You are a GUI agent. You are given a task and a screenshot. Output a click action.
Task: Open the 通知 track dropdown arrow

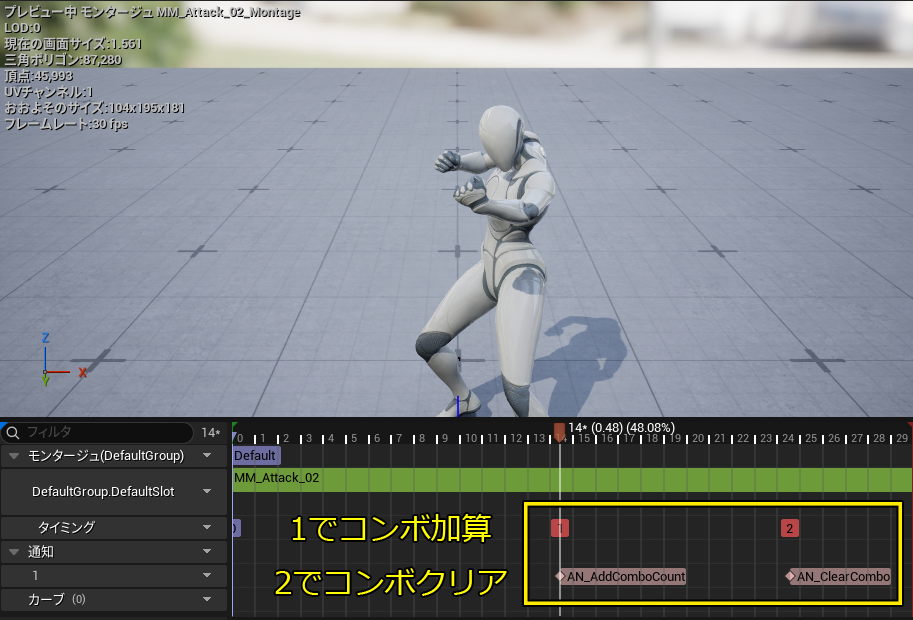pos(207,551)
